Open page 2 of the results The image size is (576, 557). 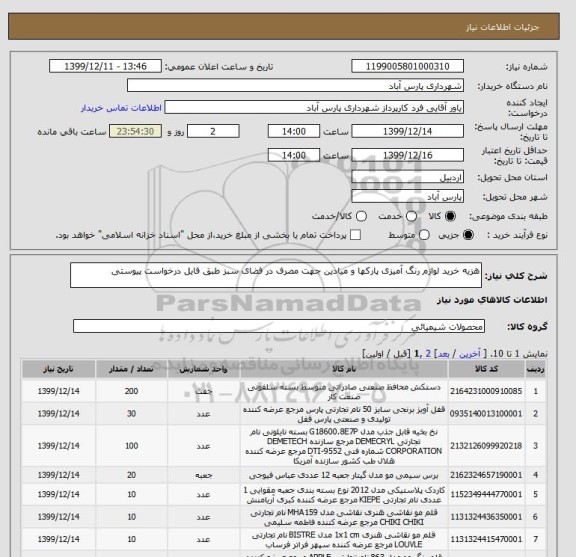(428, 354)
